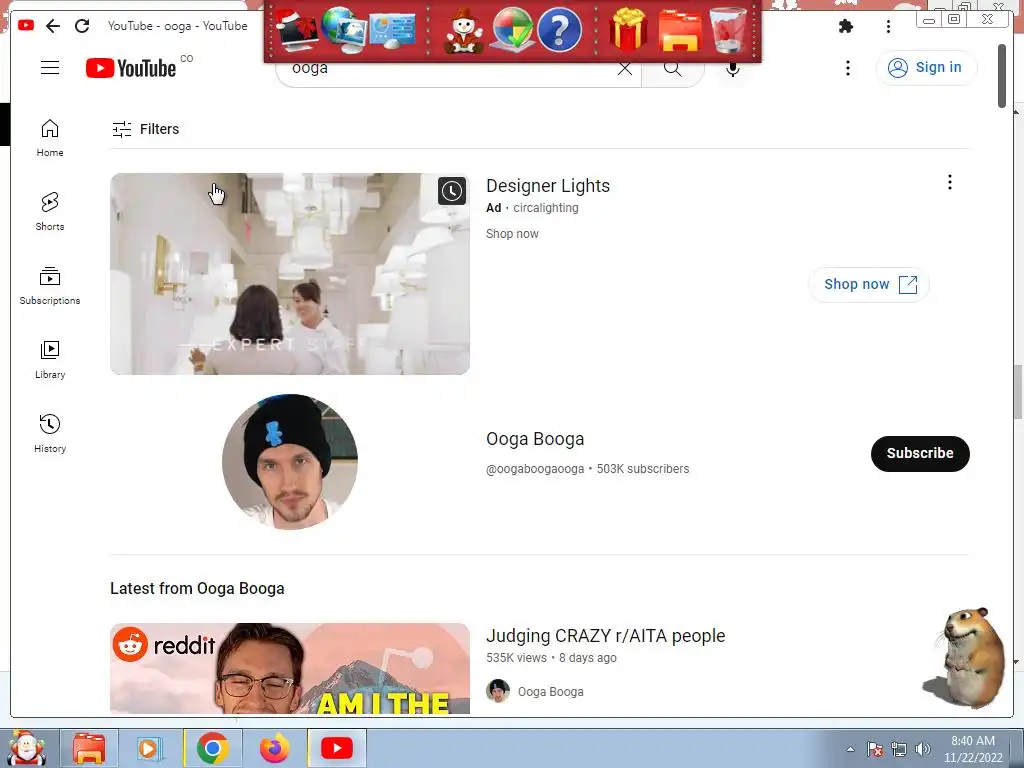Open the search Filters panel
The height and width of the screenshot is (768, 1024).
coord(145,129)
